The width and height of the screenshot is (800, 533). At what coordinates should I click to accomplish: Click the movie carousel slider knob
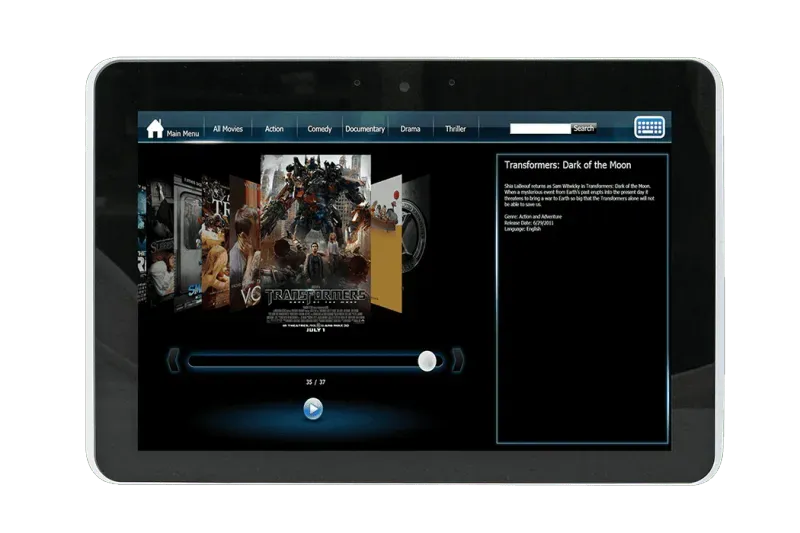(427, 362)
